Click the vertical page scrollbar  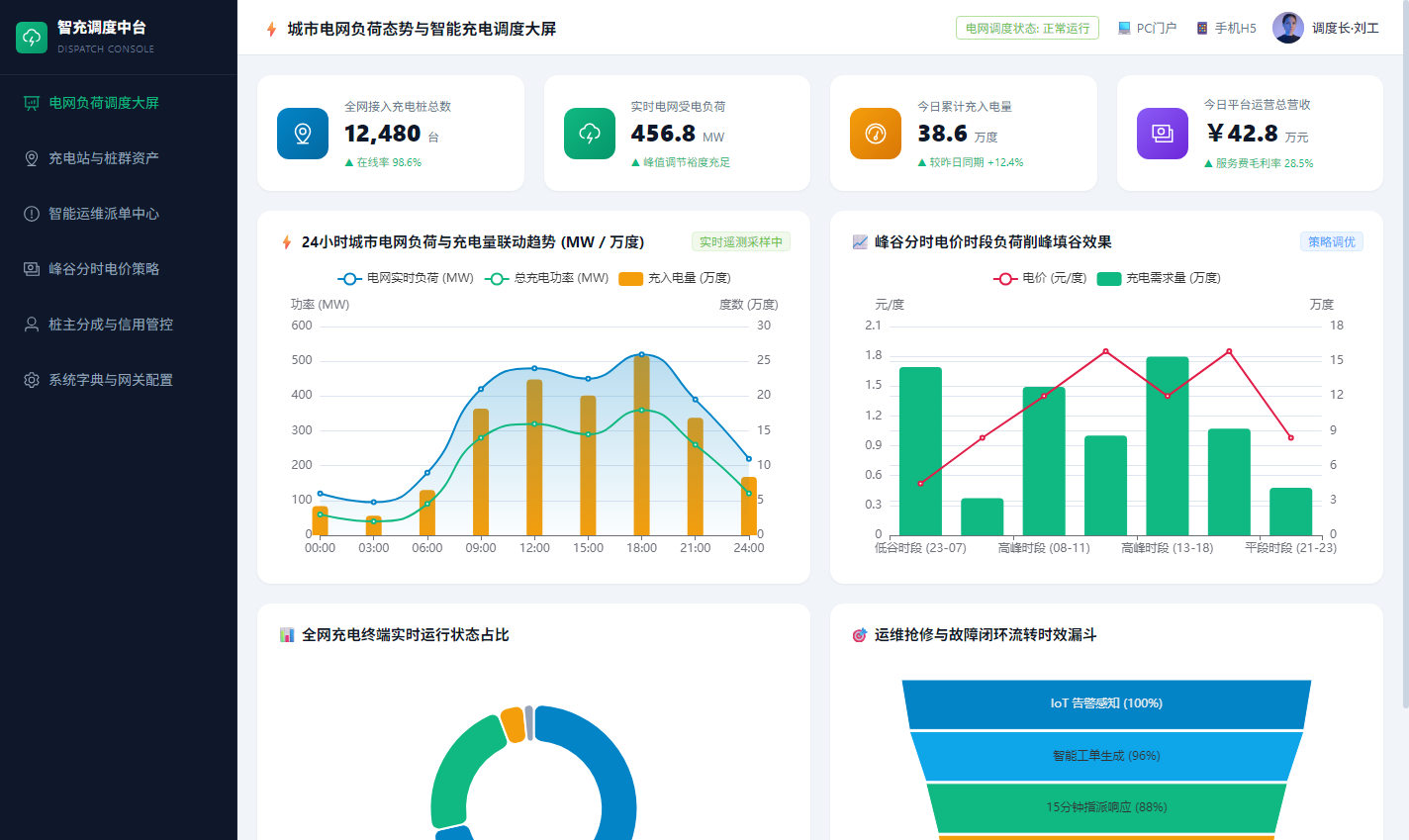1405,352
